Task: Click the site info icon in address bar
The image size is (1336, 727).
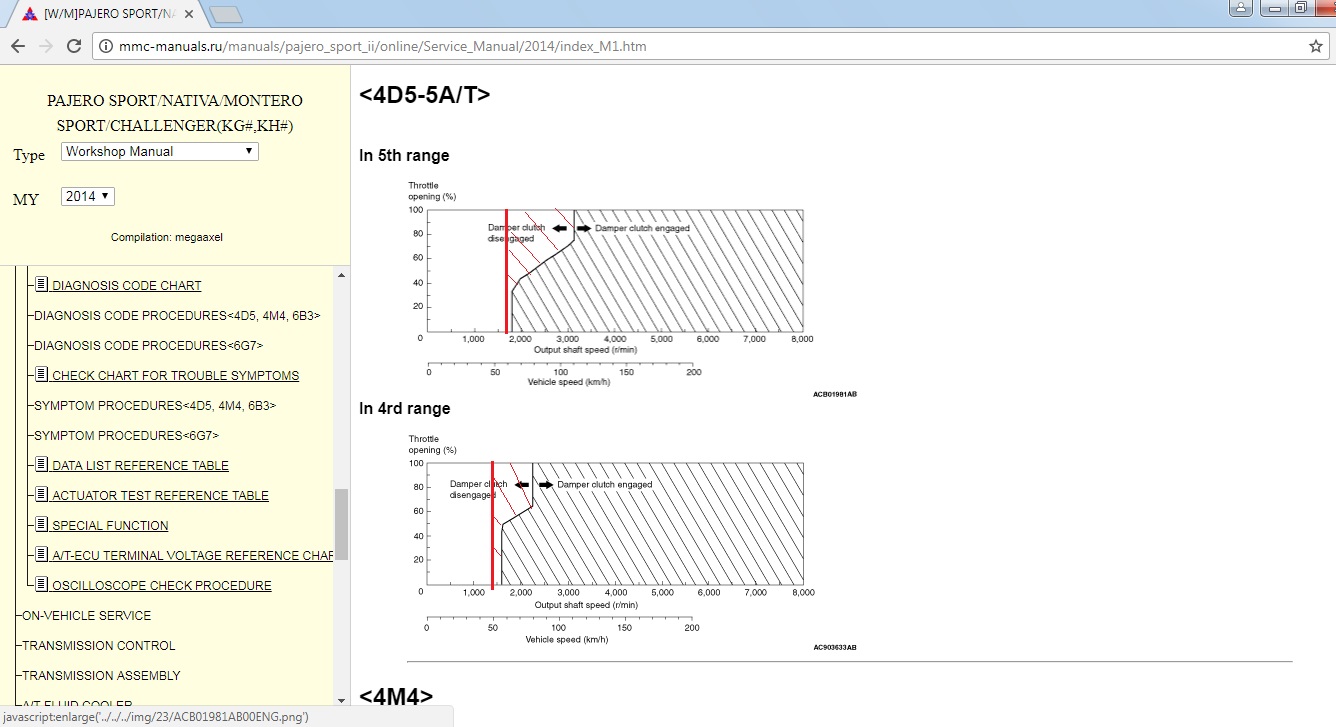Action: pos(106,46)
